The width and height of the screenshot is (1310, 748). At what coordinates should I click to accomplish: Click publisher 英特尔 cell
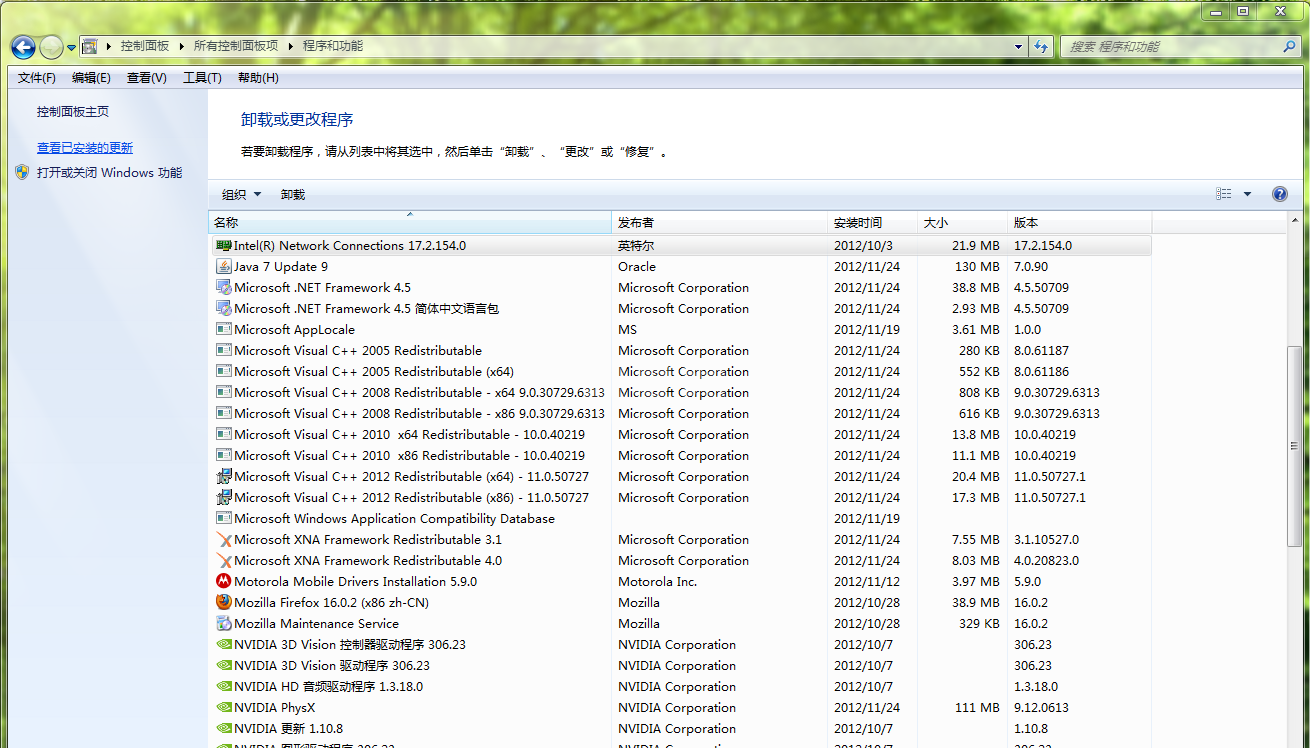coord(637,245)
